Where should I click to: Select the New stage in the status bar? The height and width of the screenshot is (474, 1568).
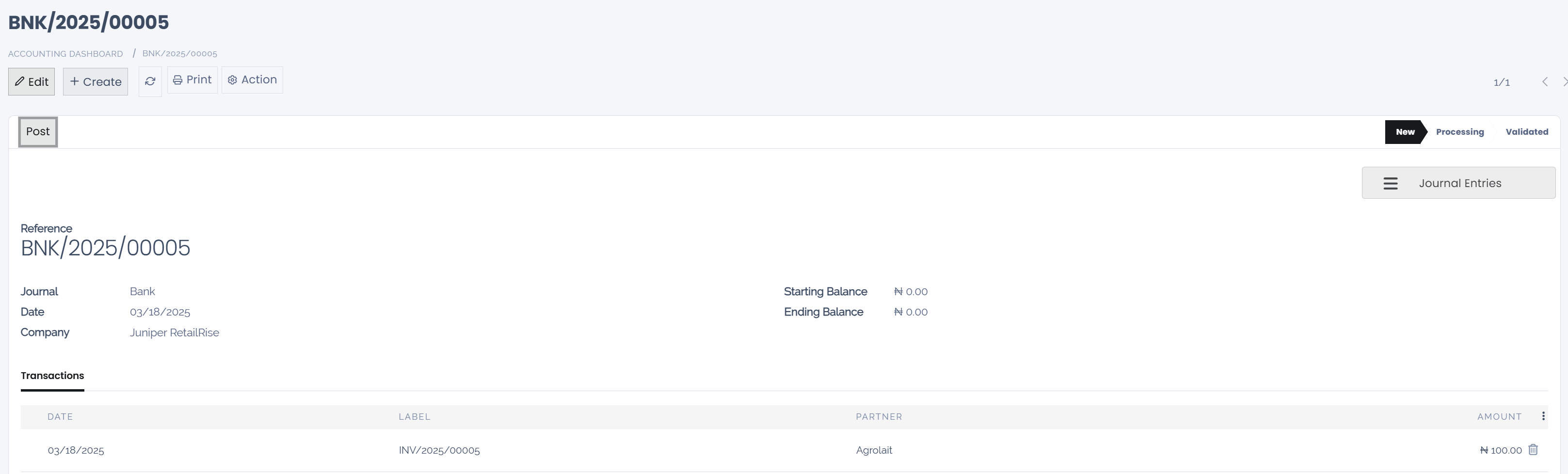point(1404,131)
